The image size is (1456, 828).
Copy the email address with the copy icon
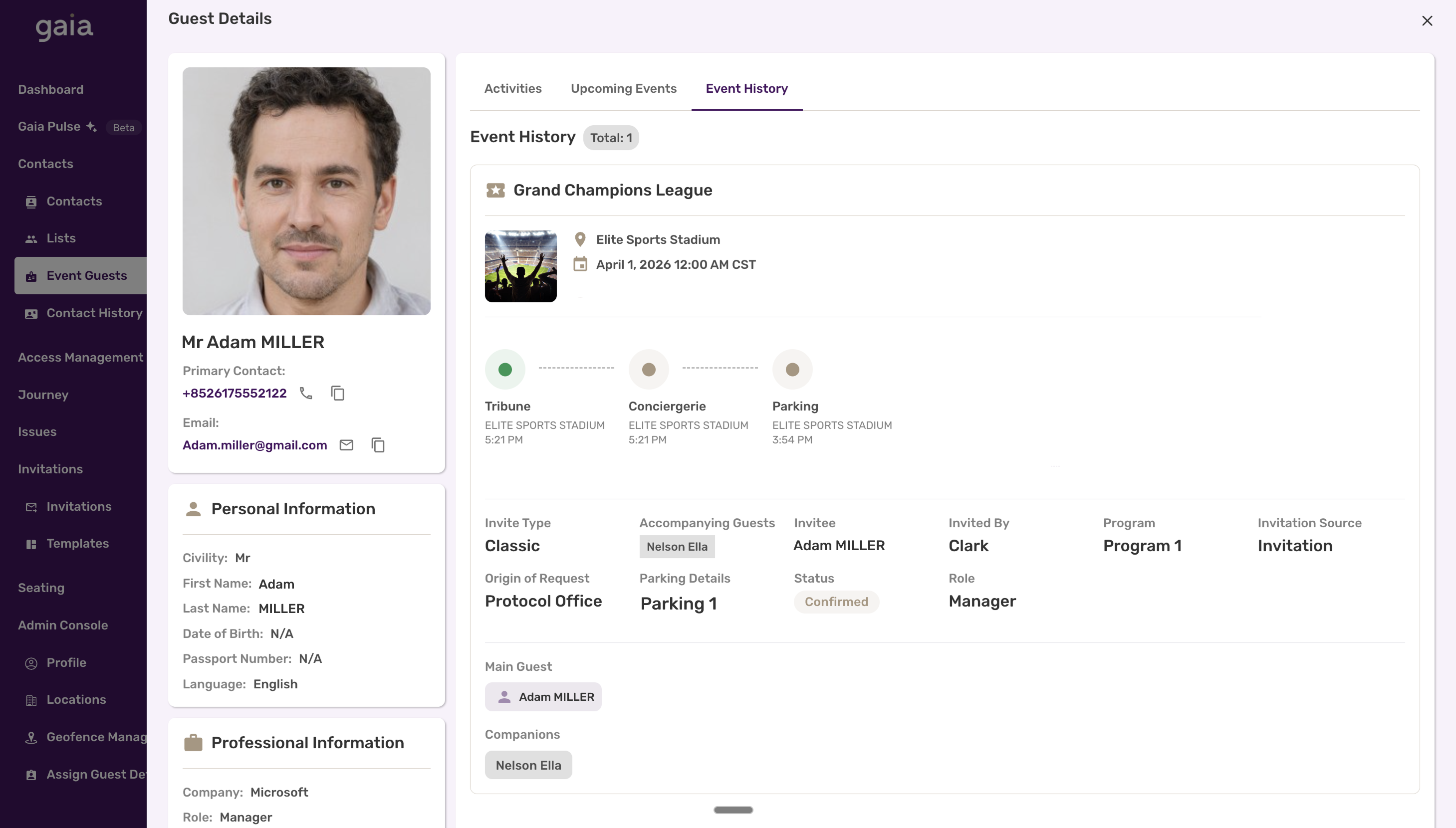pos(378,445)
